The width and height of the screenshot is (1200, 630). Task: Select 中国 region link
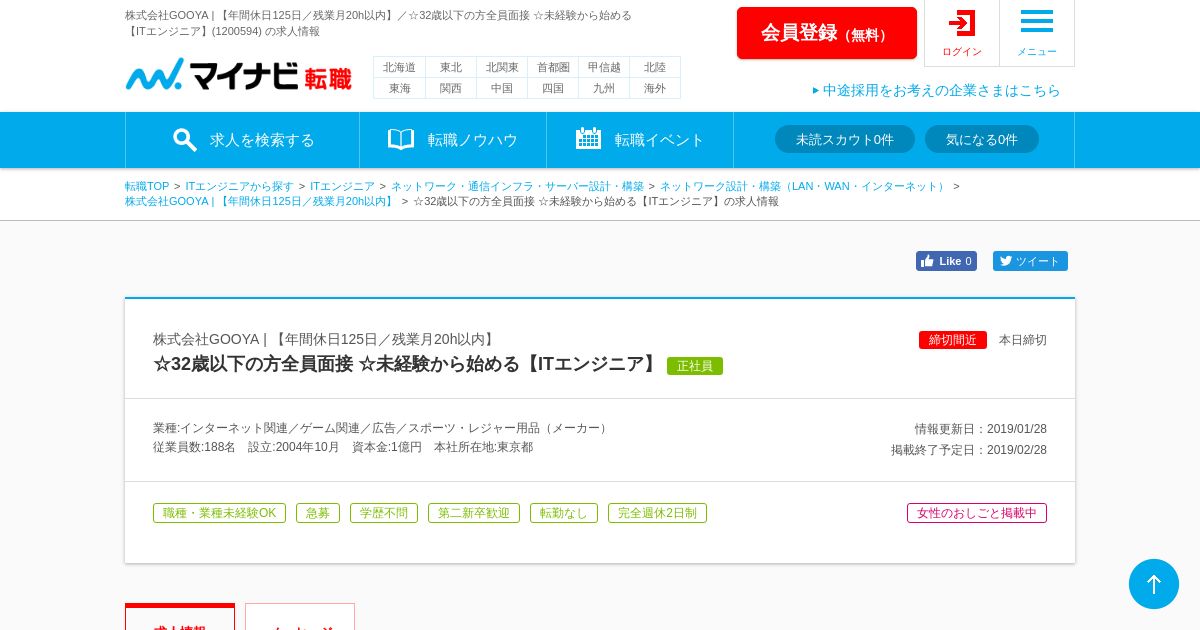[x=502, y=88]
